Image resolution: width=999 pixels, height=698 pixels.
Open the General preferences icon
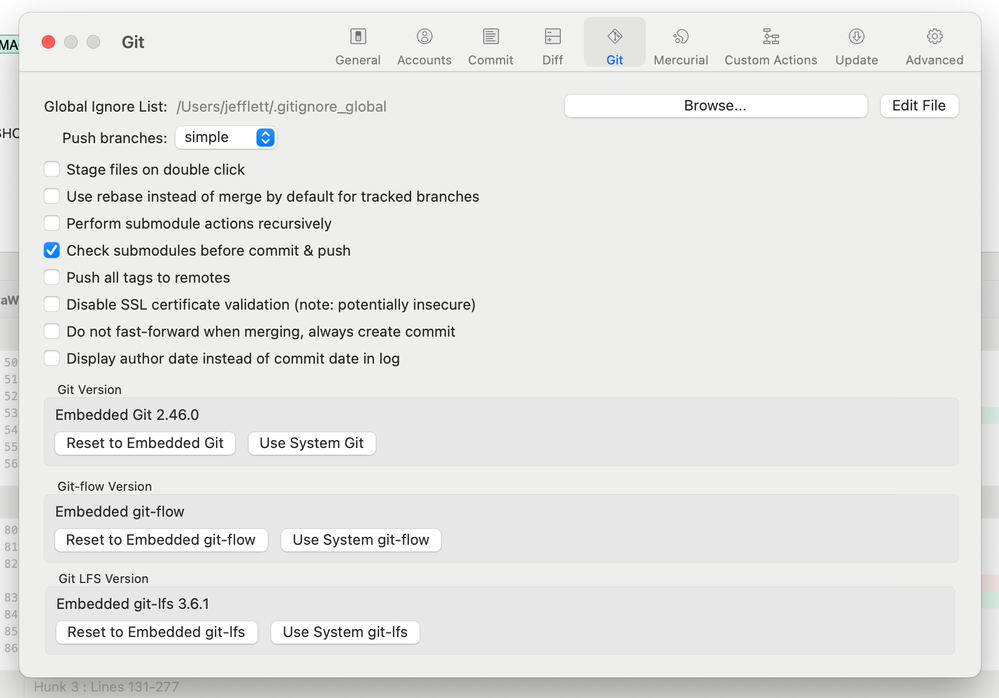358,37
